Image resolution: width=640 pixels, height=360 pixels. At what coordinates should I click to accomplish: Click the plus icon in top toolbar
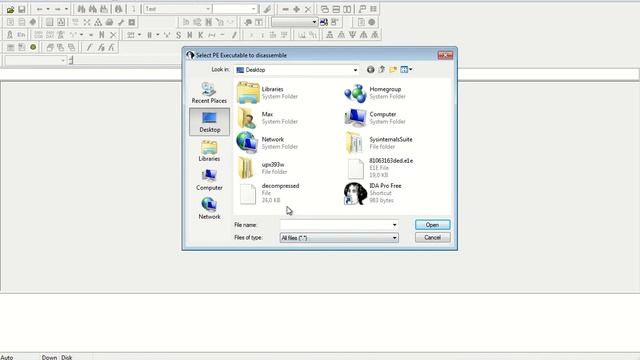click(297, 9)
